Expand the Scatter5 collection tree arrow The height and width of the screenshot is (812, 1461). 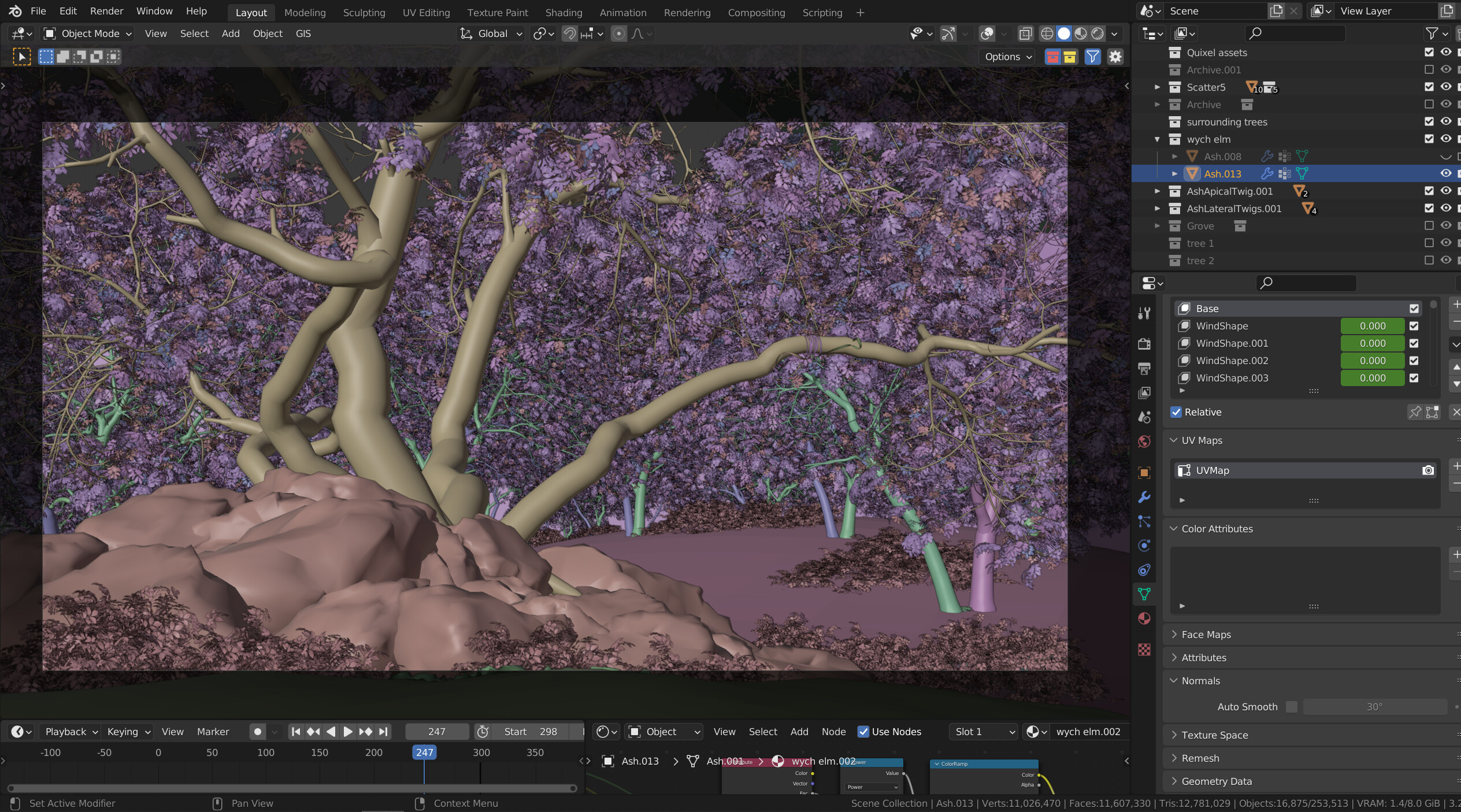click(1157, 87)
